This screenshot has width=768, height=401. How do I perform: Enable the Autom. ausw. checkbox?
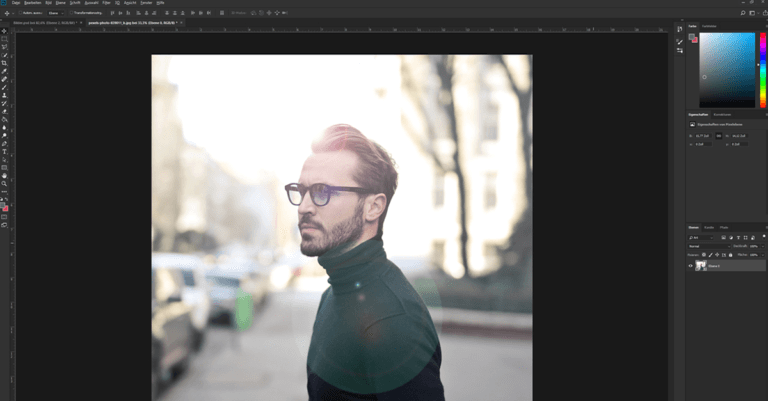pyautogui.click(x=22, y=12)
